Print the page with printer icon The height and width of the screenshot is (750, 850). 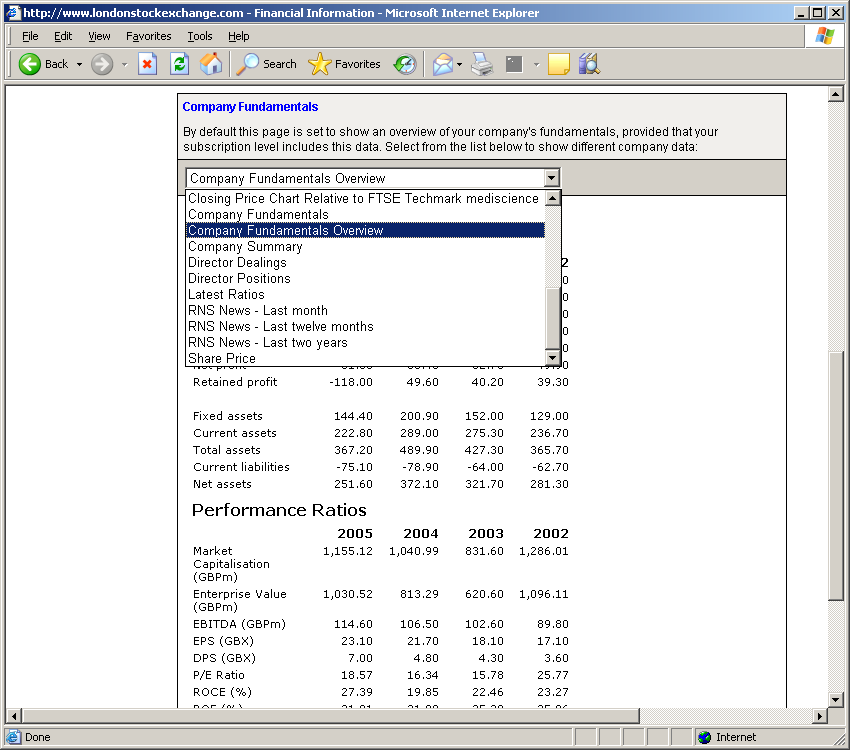pyautogui.click(x=482, y=64)
